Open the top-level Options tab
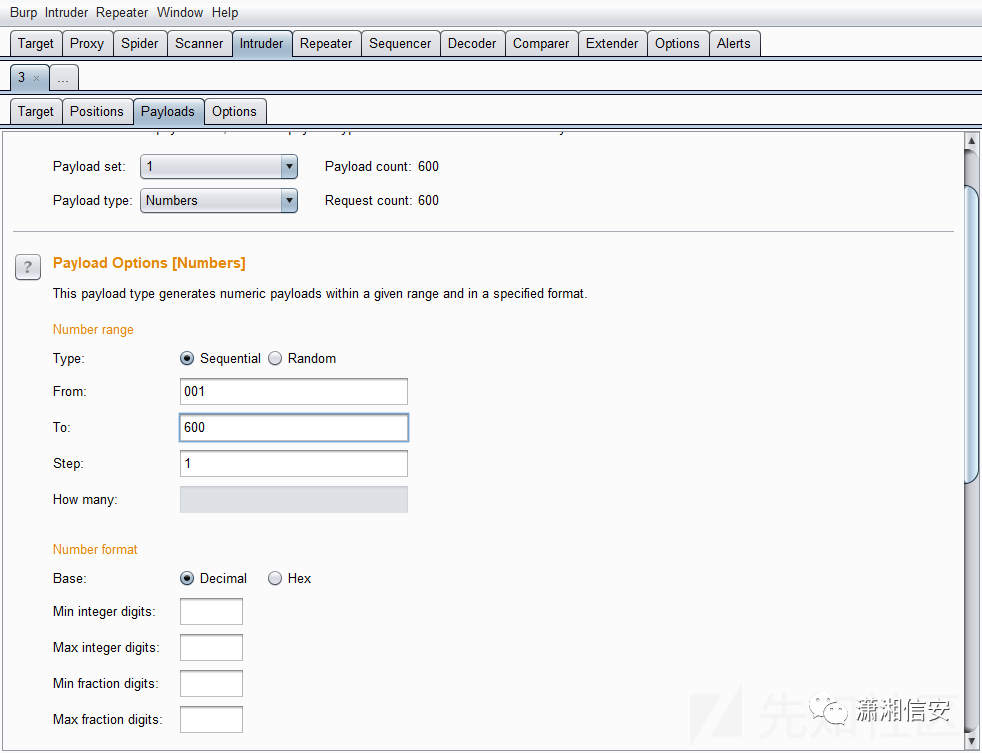 [x=678, y=44]
